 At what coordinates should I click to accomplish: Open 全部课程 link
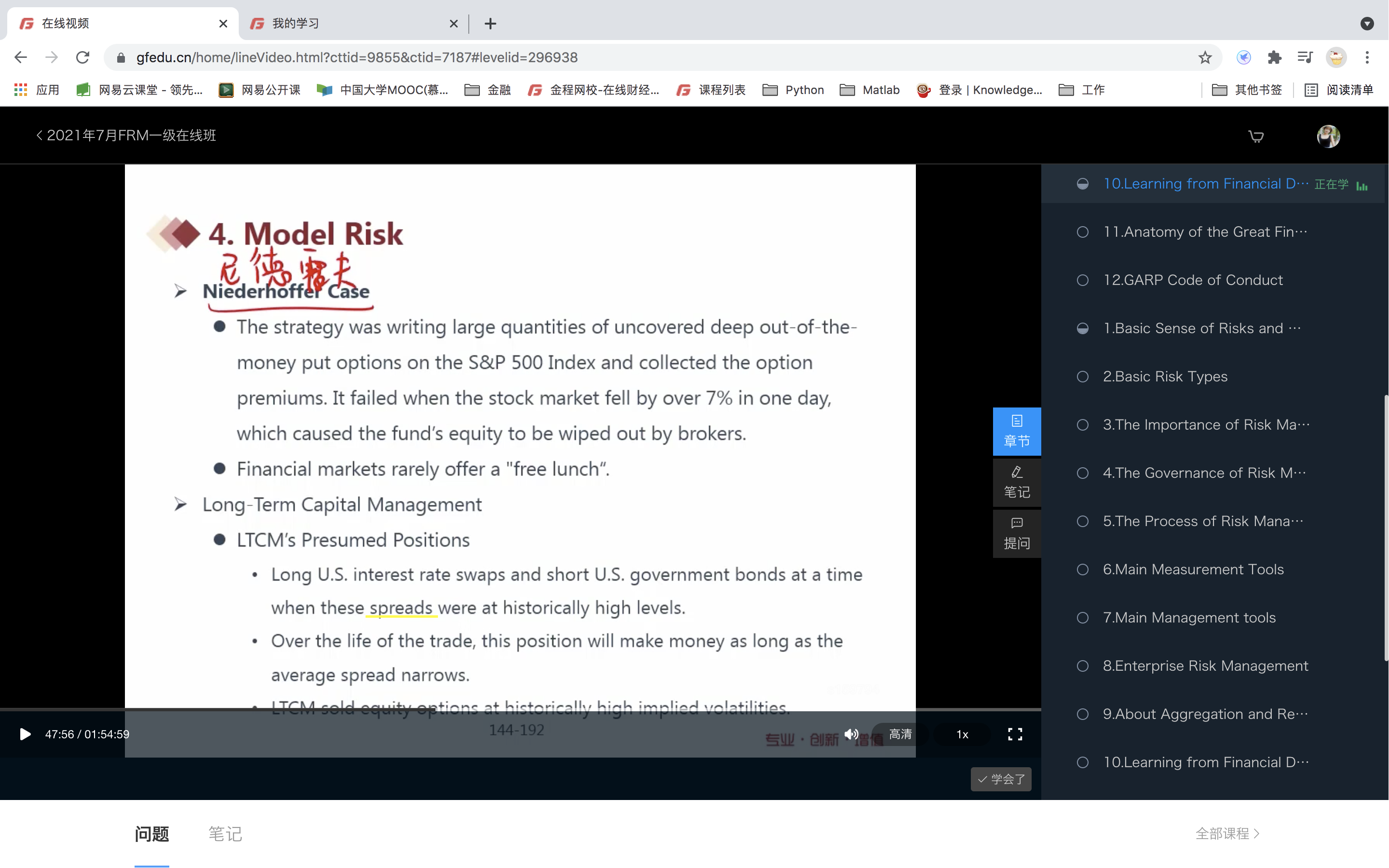coord(1227,834)
